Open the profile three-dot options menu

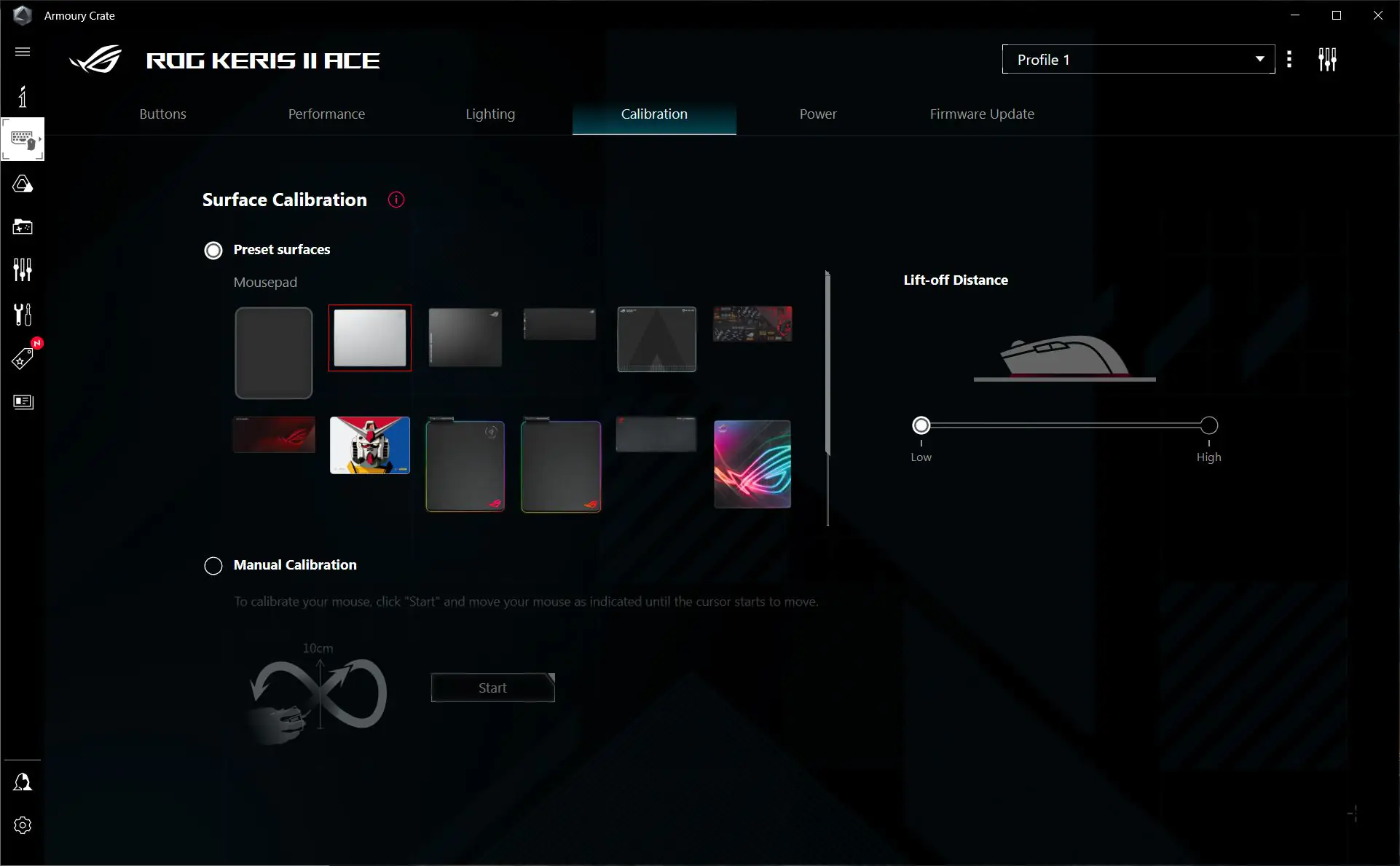pos(1289,59)
